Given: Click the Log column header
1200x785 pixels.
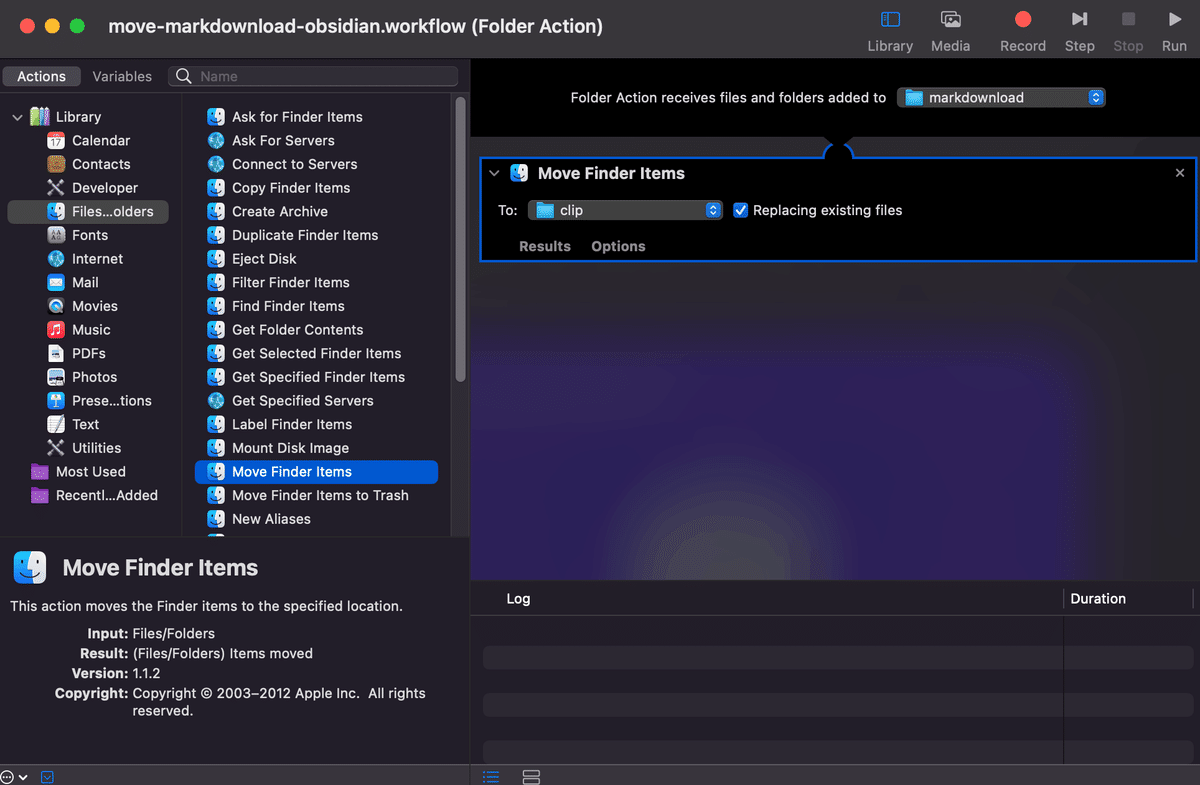Looking at the screenshot, I should point(518,599).
